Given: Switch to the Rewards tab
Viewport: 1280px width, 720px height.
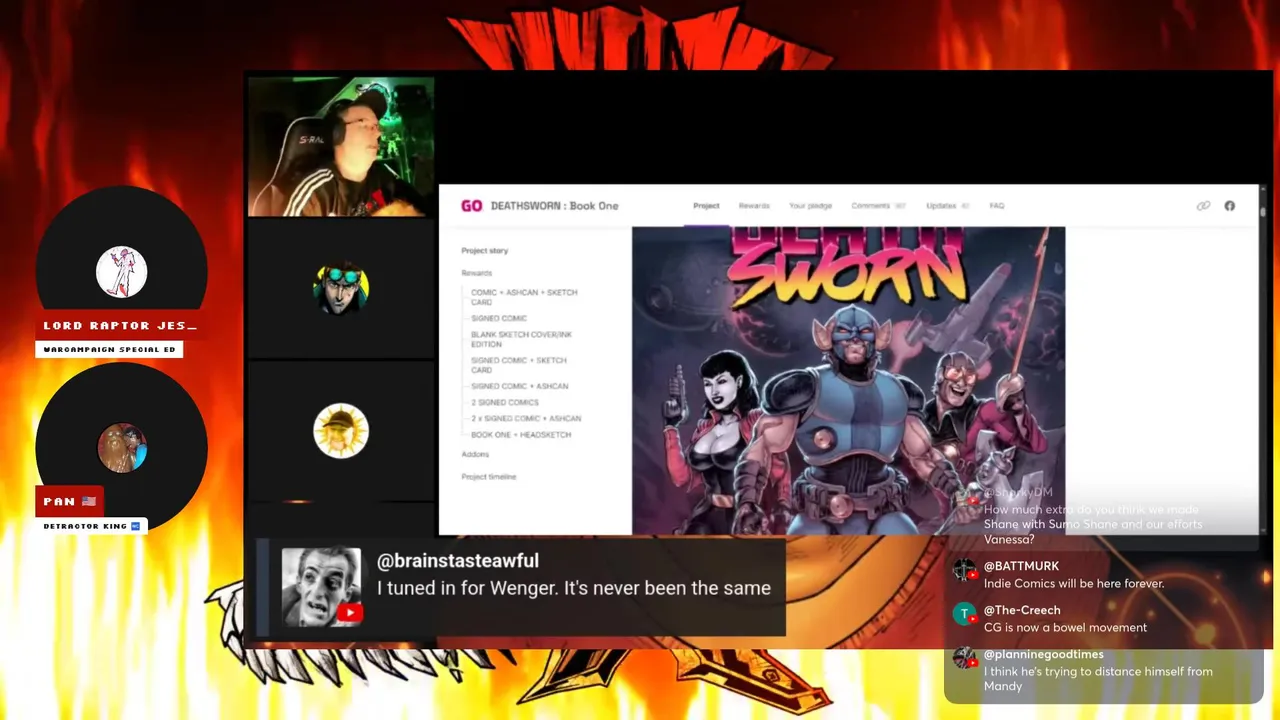Looking at the screenshot, I should [x=754, y=206].
